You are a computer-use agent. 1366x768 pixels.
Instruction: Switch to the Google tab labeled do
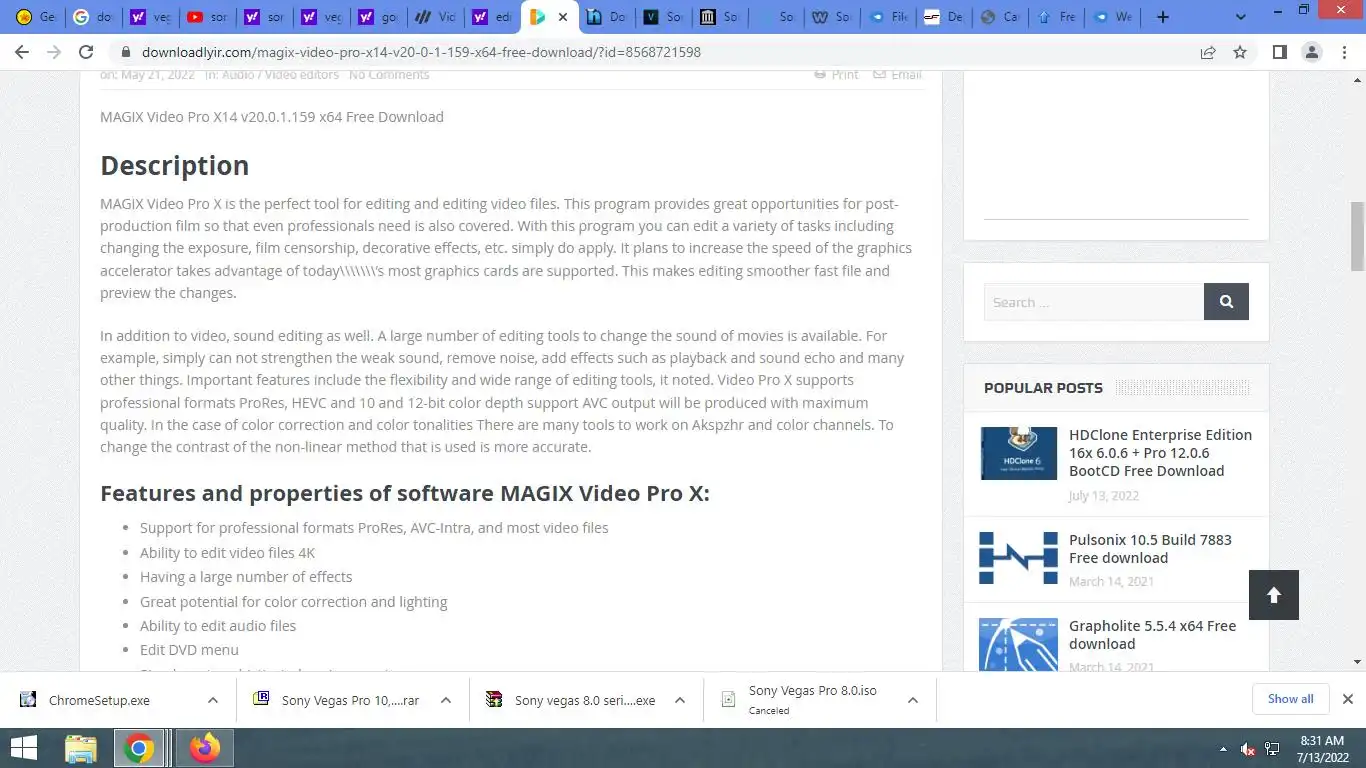(93, 17)
